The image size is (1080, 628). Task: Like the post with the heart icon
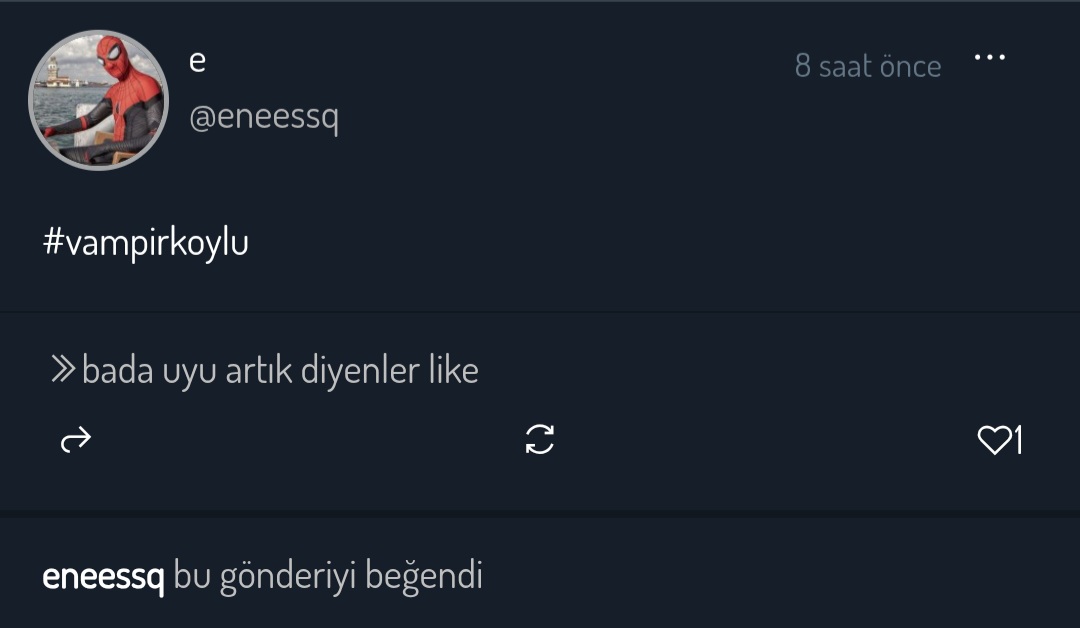994,440
